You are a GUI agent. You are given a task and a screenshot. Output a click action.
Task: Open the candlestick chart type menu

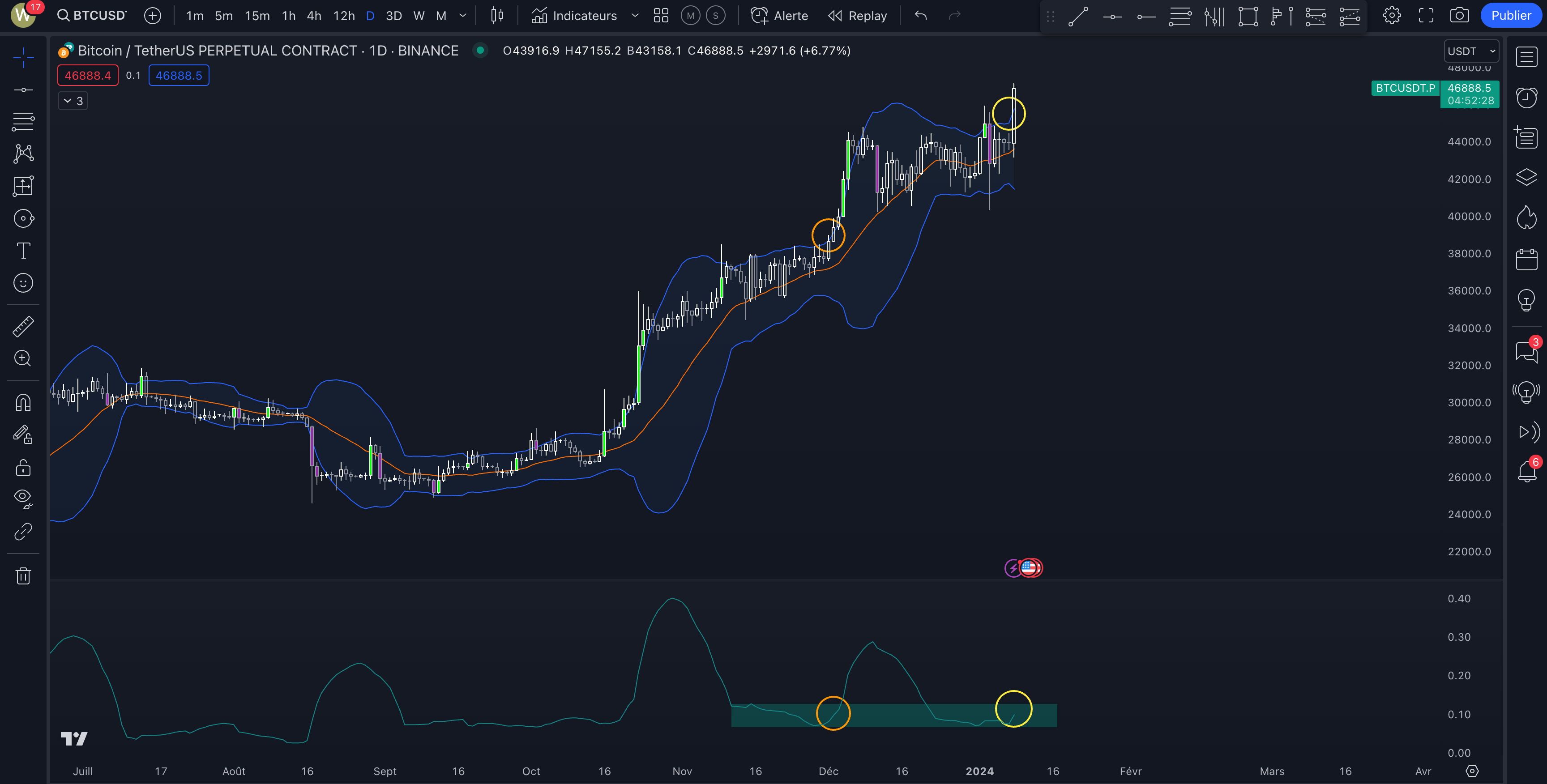pyautogui.click(x=497, y=16)
